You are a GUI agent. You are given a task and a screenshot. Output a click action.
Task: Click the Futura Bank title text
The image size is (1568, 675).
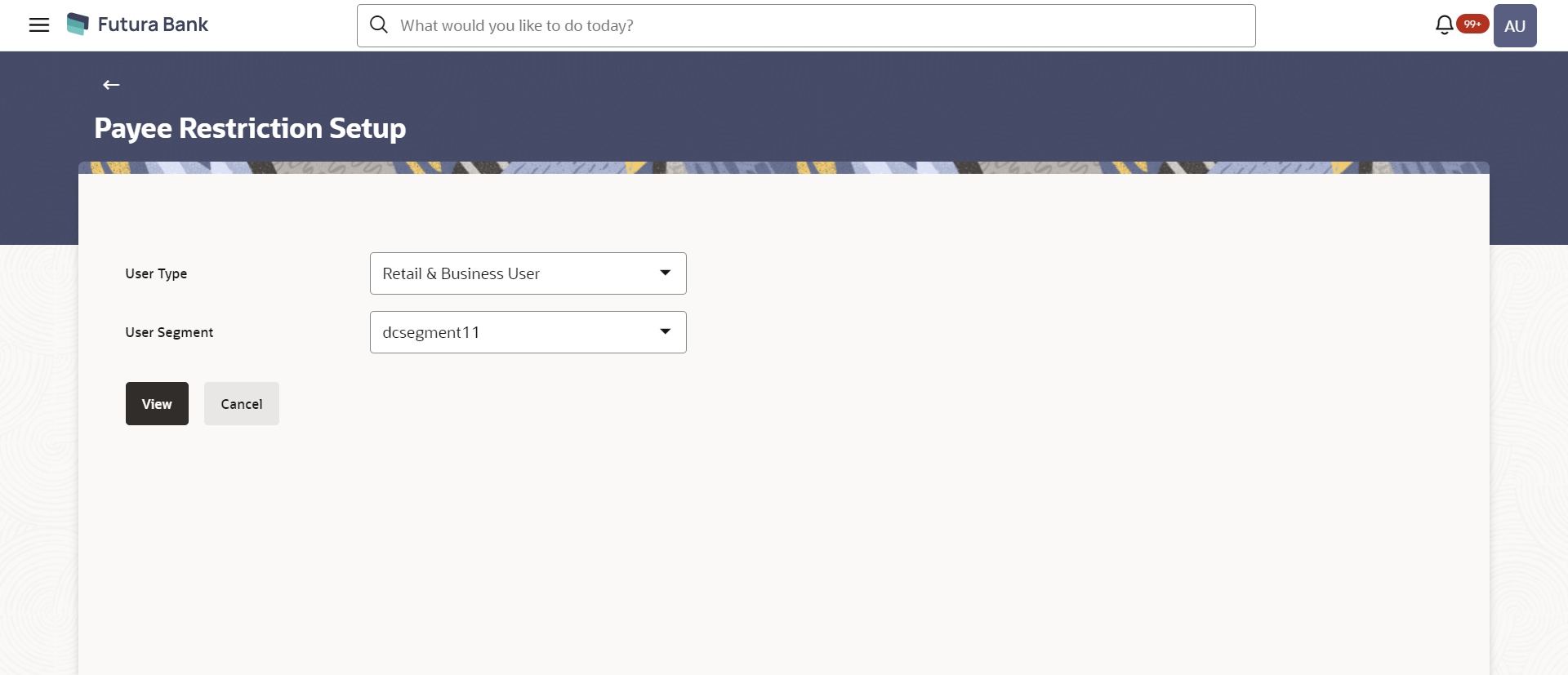point(153,24)
